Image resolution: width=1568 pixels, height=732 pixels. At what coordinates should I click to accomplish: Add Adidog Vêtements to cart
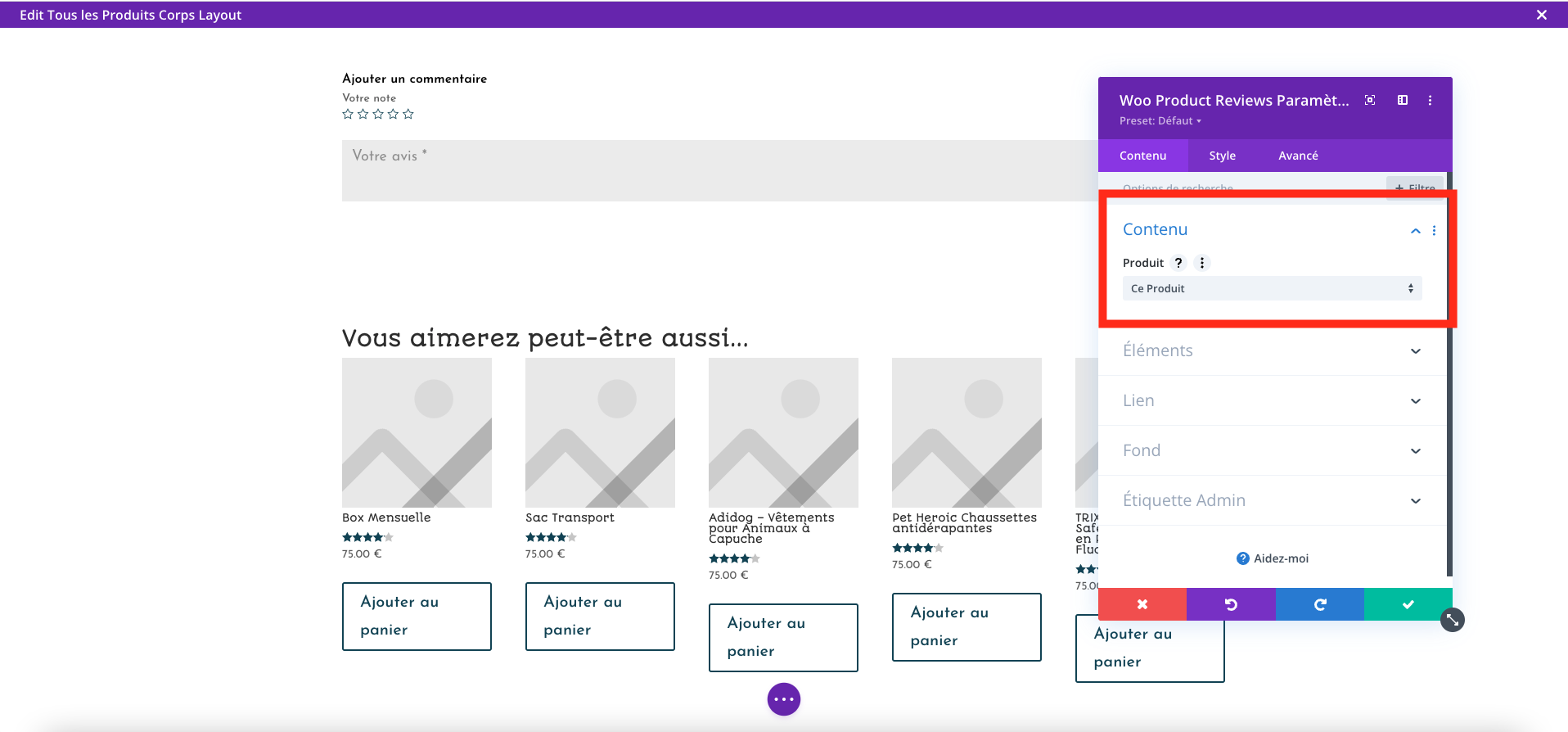783,638
